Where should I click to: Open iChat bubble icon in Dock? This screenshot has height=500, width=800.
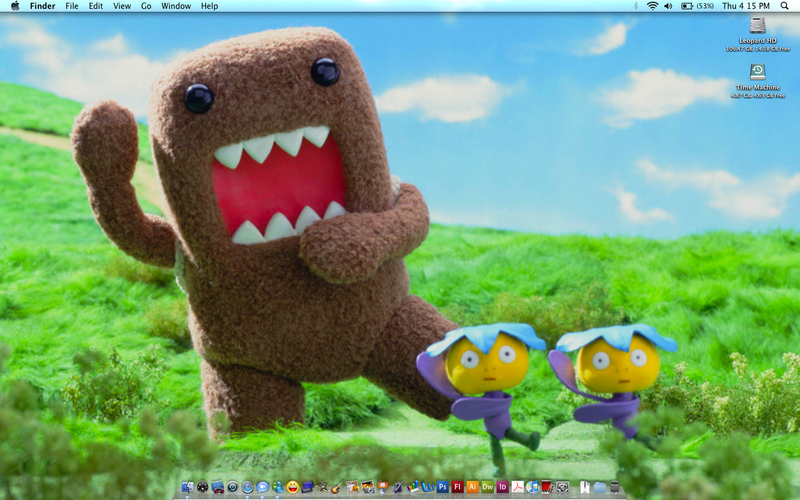click(262, 487)
